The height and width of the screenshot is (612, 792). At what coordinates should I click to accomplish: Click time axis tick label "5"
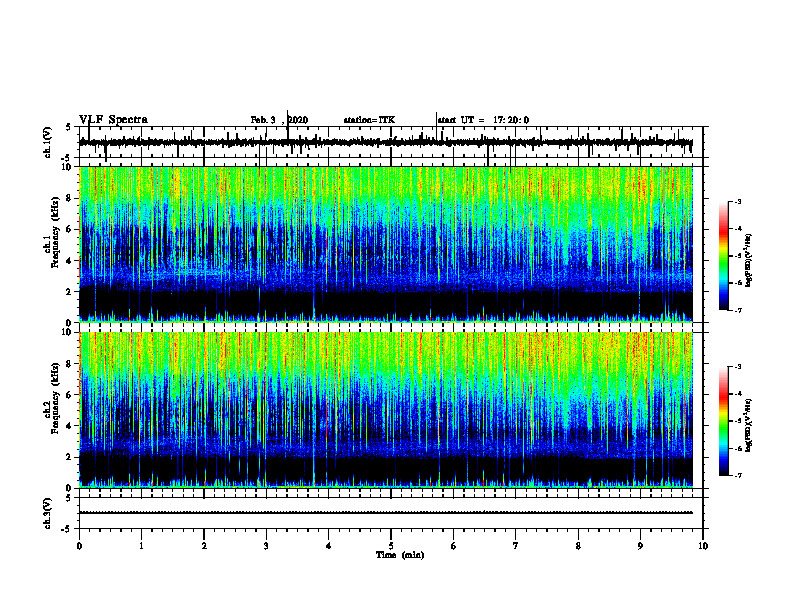[391, 546]
